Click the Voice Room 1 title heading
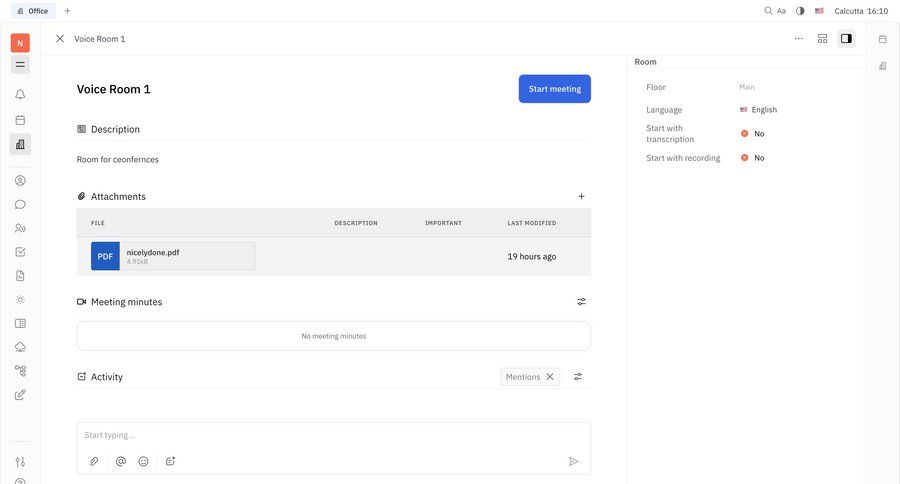Viewport: 900px width, 484px height. point(114,89)
